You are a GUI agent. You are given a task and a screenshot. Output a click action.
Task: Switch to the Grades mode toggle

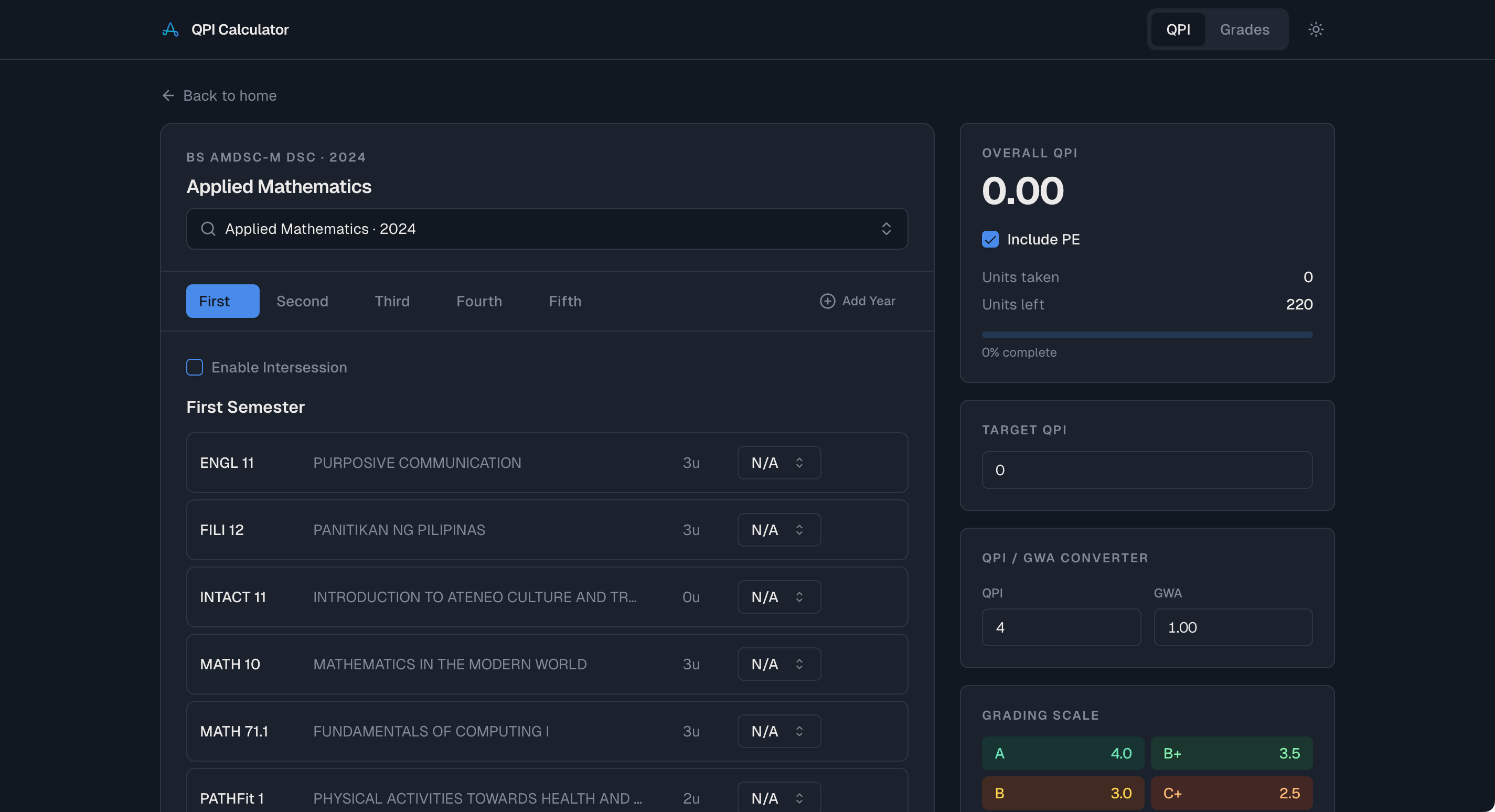pos(1244,29)
